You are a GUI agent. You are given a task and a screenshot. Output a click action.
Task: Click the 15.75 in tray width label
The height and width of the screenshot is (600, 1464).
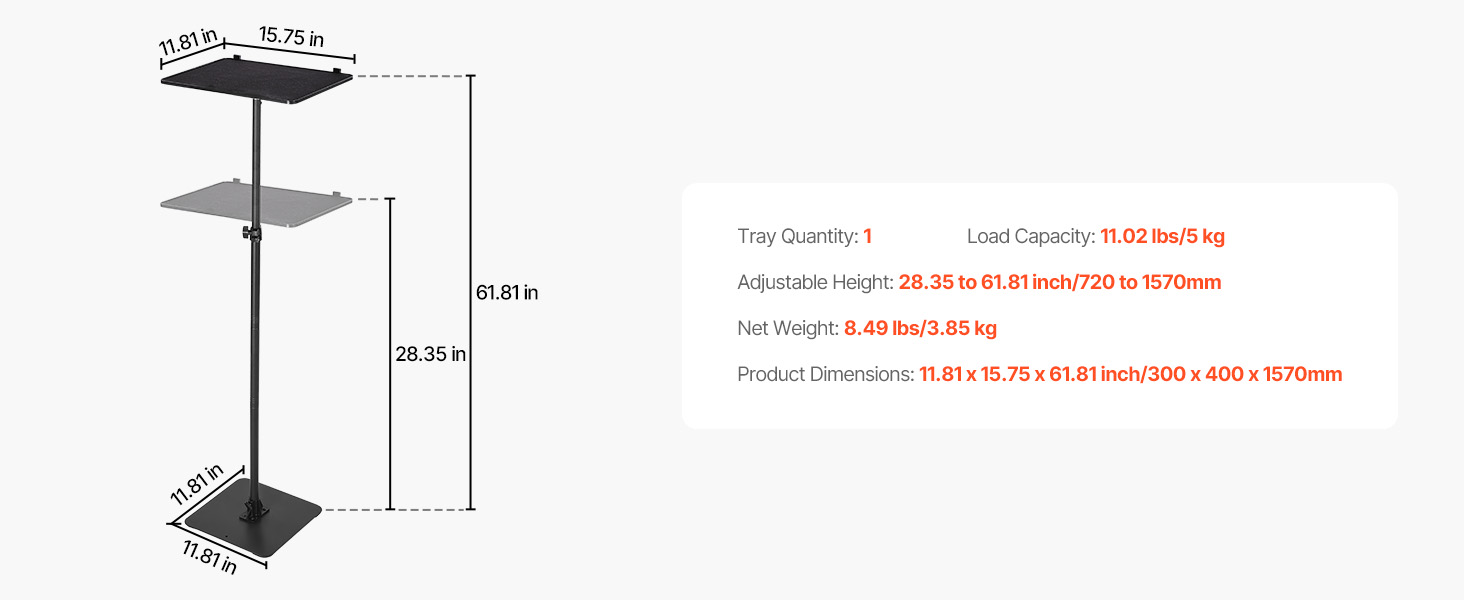pos(291,38)
